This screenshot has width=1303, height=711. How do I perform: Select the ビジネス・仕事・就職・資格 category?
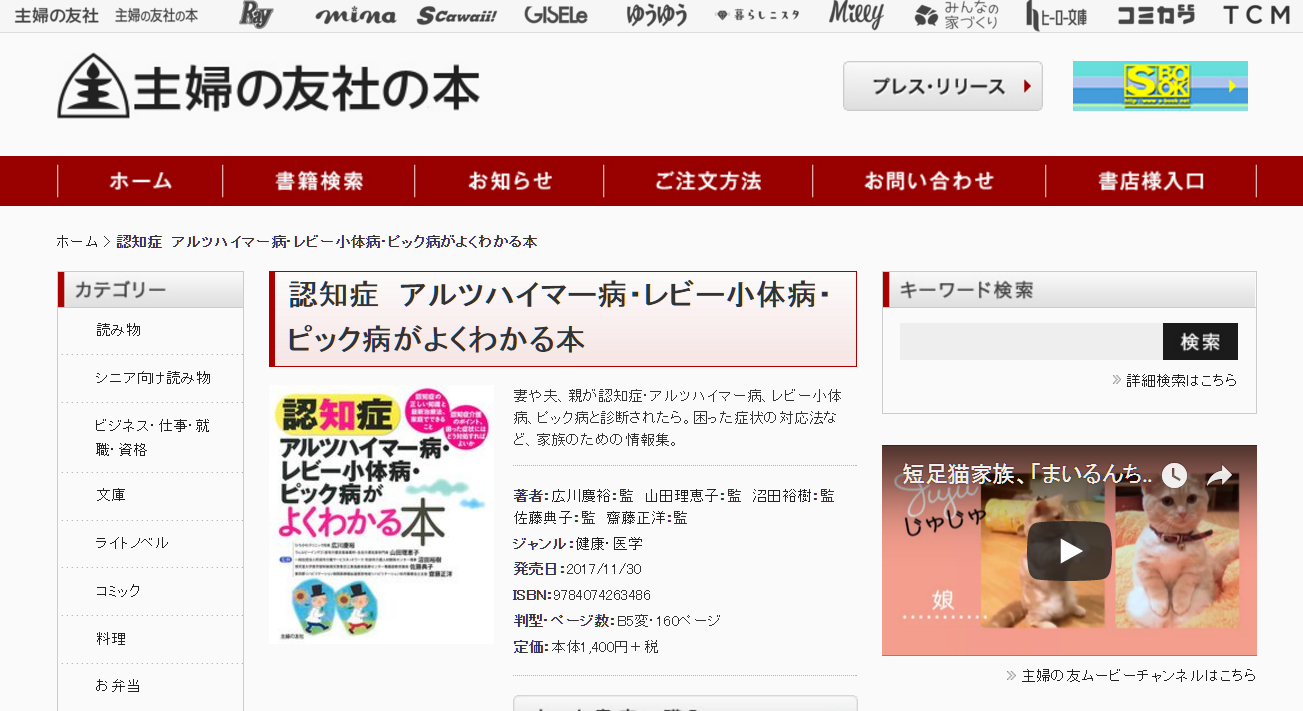(x=150, y=438)
